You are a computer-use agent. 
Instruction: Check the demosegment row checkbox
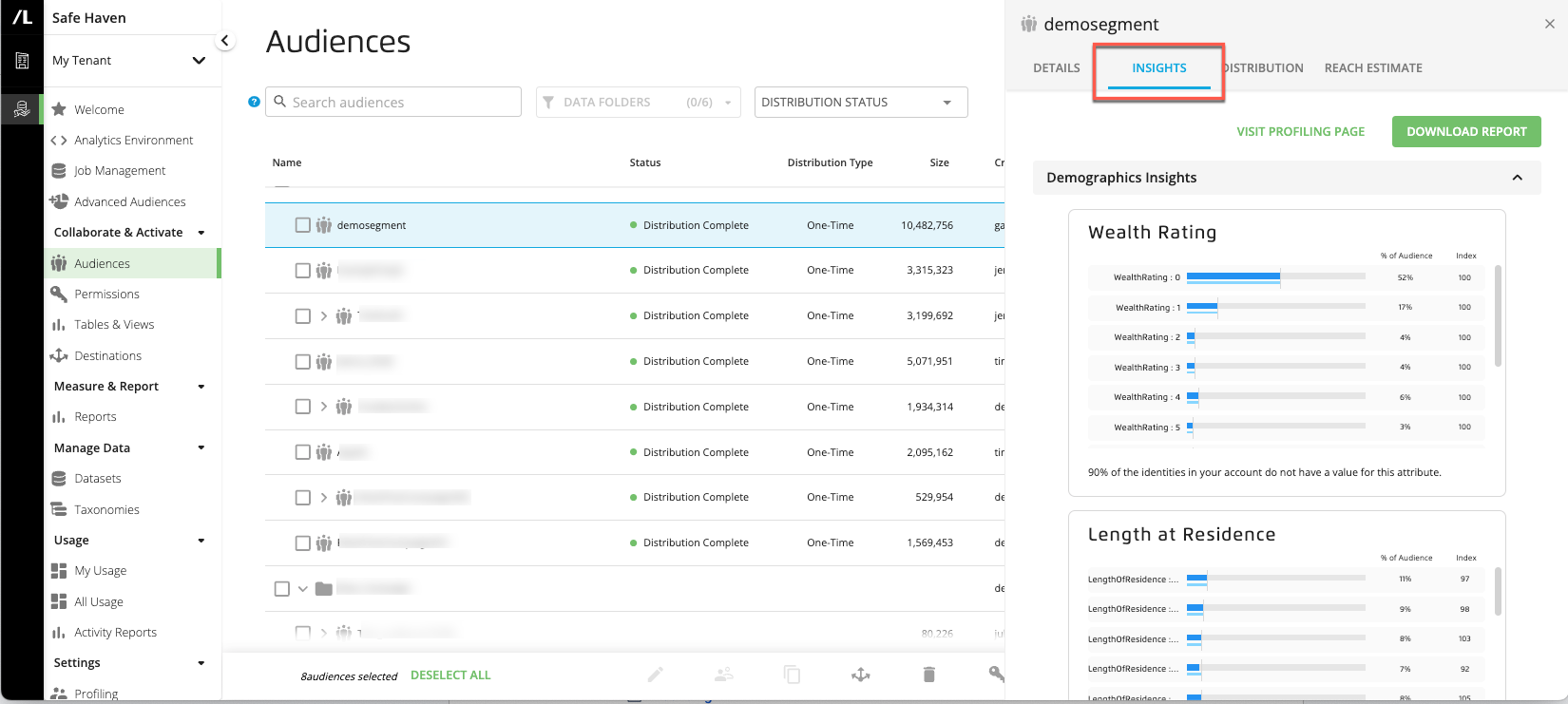[302, 225]
